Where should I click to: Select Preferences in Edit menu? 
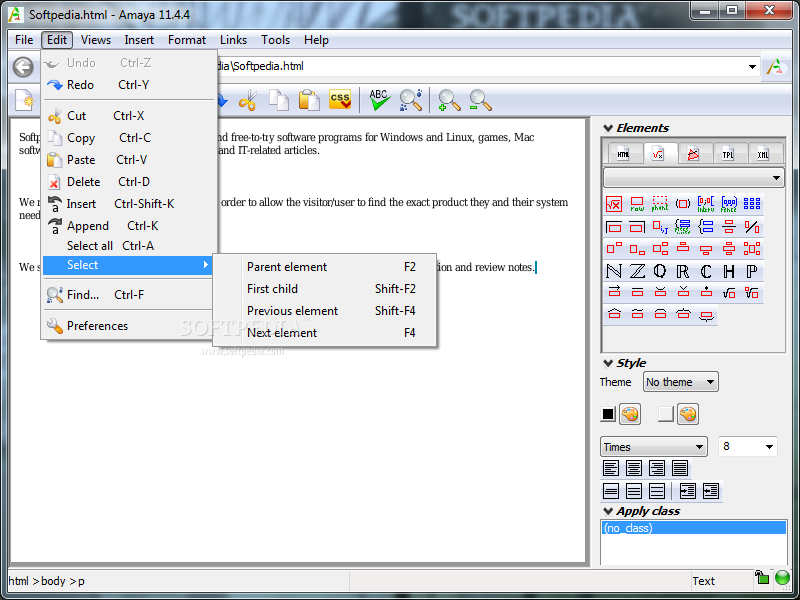pyautogui.click(x=128, y=326)
